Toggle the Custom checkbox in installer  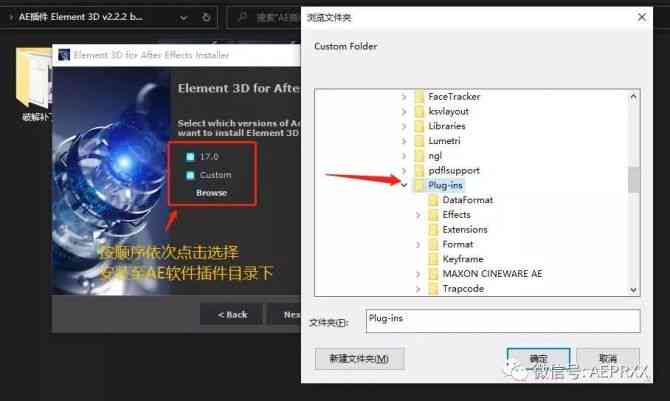coord(191,175)
